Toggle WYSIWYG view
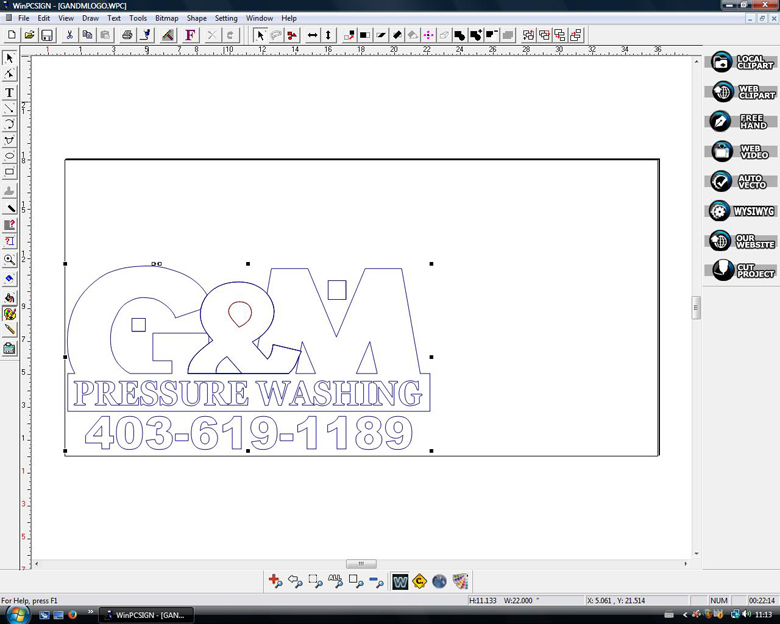Screen dimensions: 780x624 coord(742,211)
